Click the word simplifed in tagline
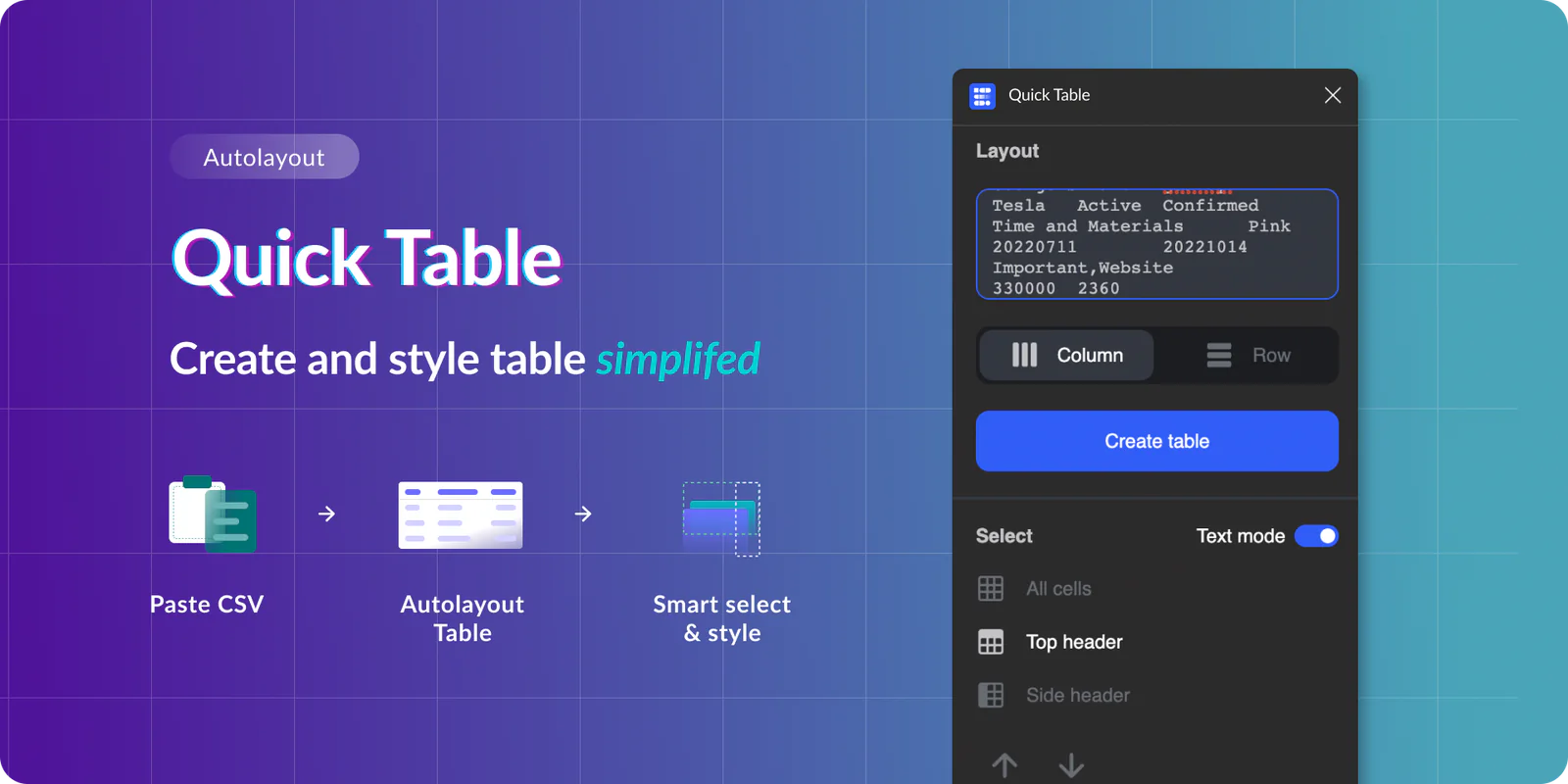This screenshot has height=784, width=1568. click(x=678, y=360)
